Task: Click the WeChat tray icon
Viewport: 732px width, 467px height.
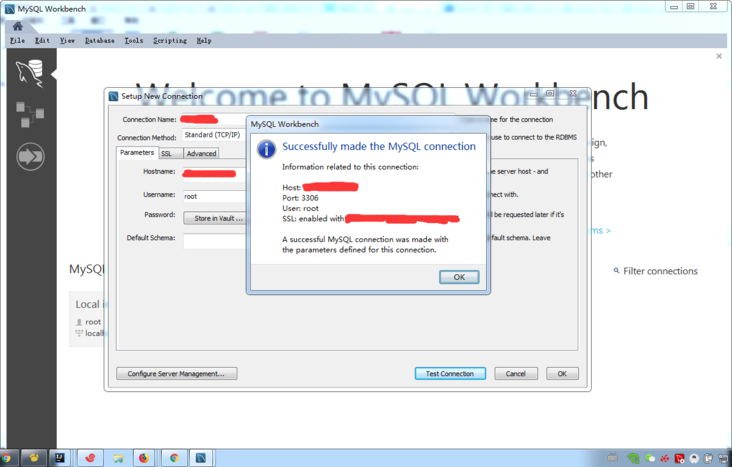Action: 650,458
